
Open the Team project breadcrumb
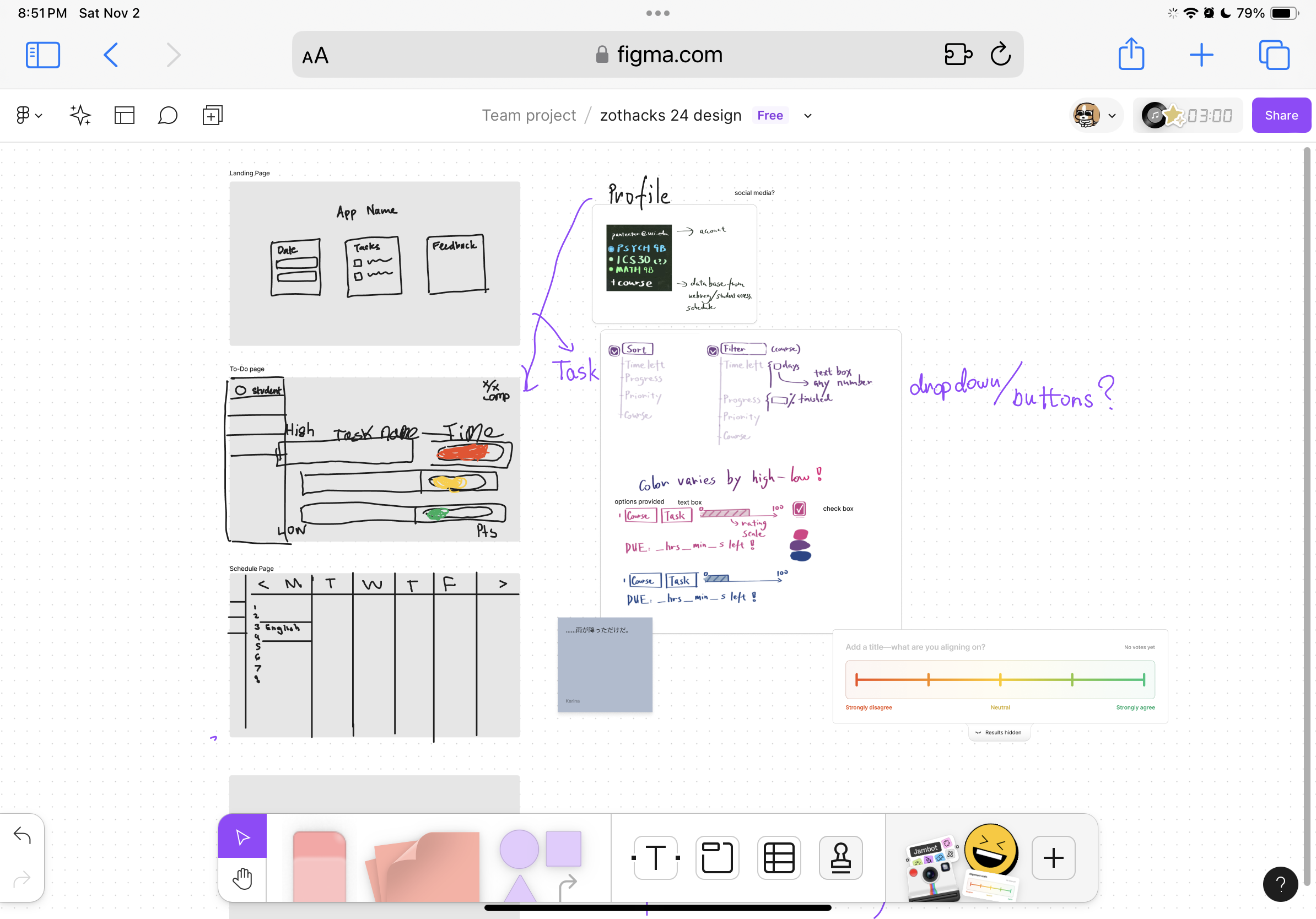click(x=528, y=115)
